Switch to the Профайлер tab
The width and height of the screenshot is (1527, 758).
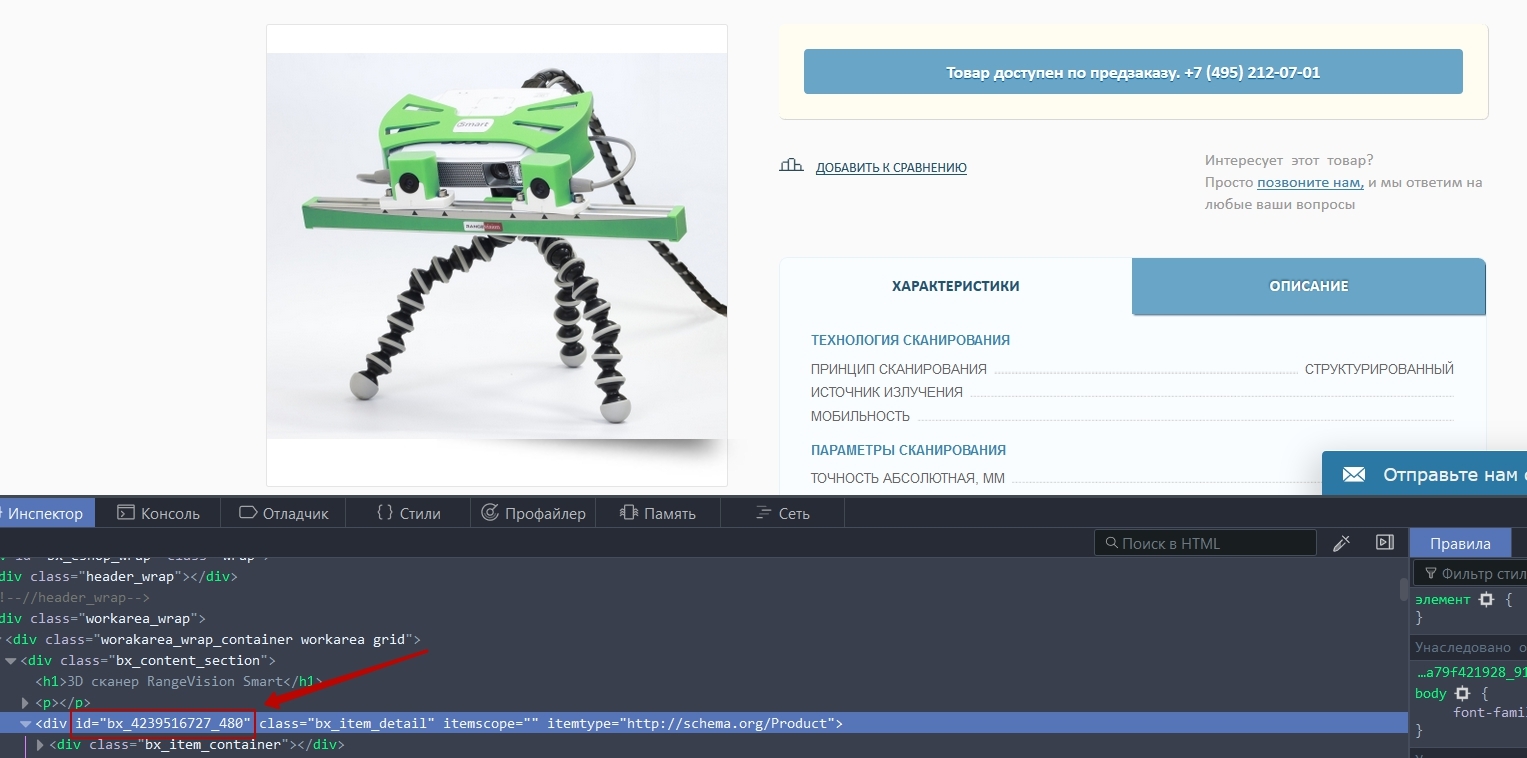point(533,513)
